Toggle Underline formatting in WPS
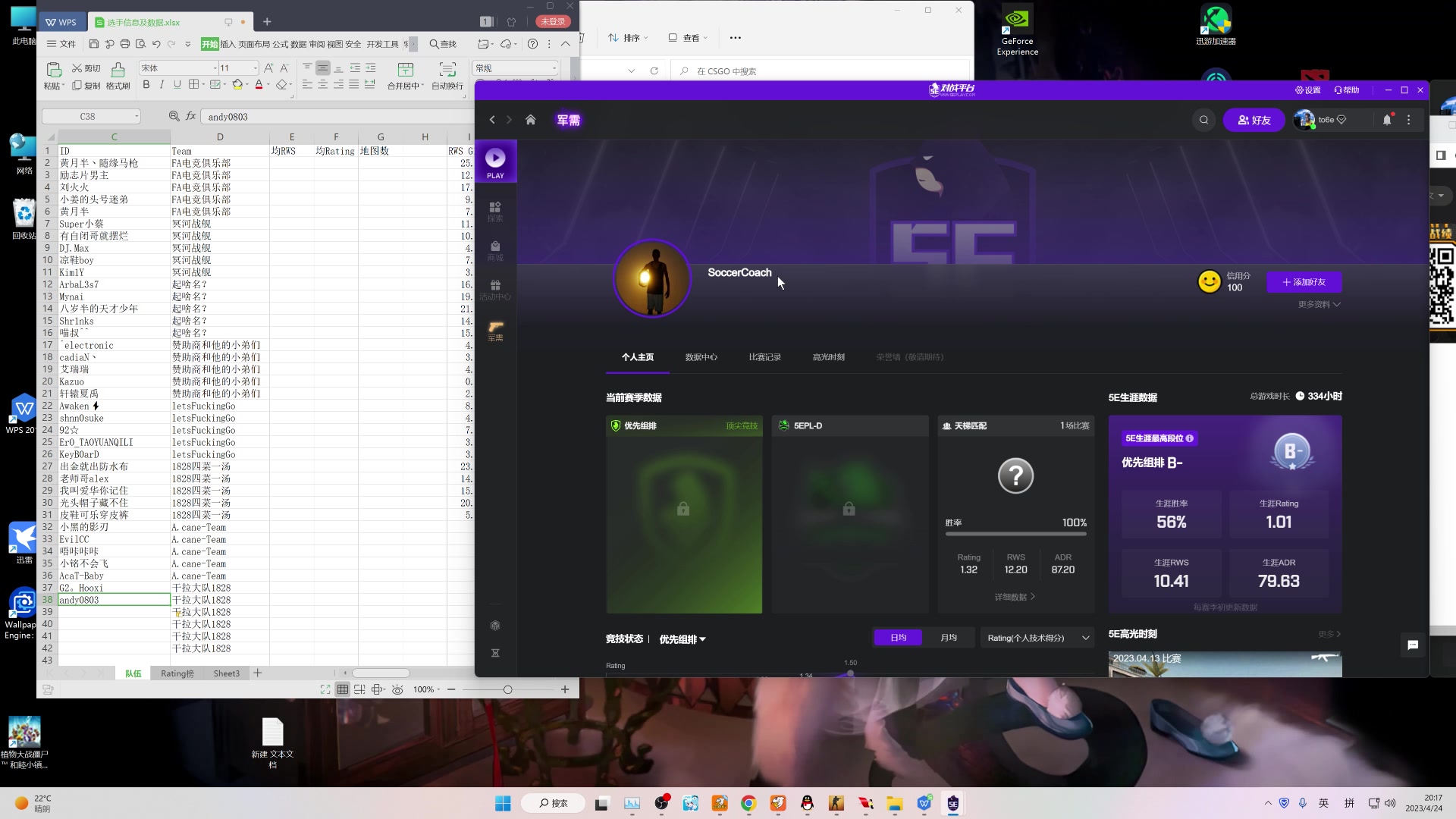The image size is (1456, 819). click(x=177, y=85)
